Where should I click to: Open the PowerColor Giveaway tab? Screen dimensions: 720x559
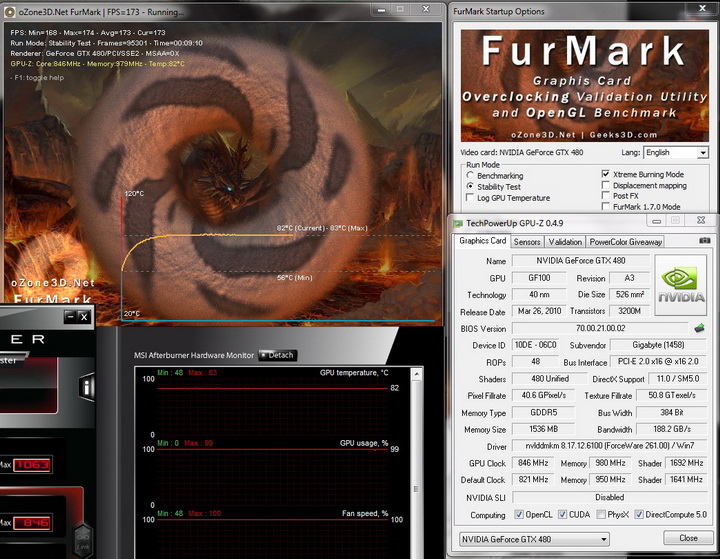coord(625,242)
